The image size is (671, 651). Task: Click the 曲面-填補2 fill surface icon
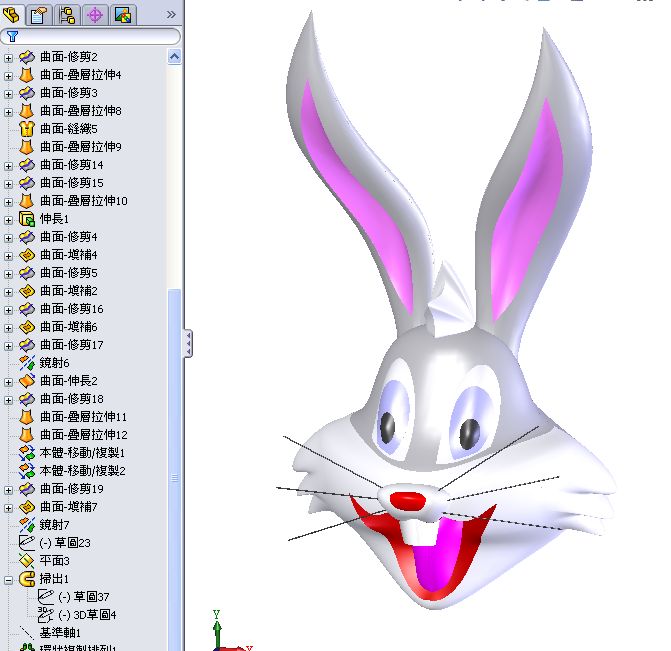(27, 291)
